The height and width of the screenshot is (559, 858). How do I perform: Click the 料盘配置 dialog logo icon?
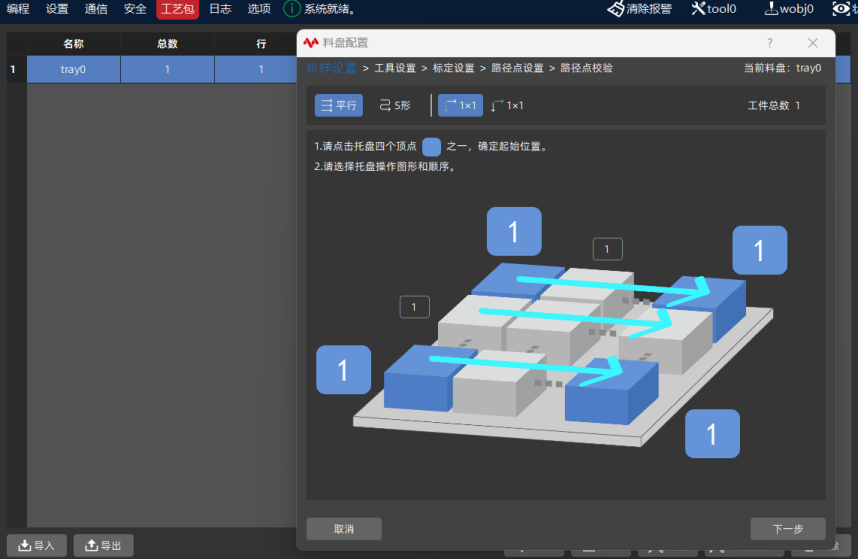[x=311, y=43]
